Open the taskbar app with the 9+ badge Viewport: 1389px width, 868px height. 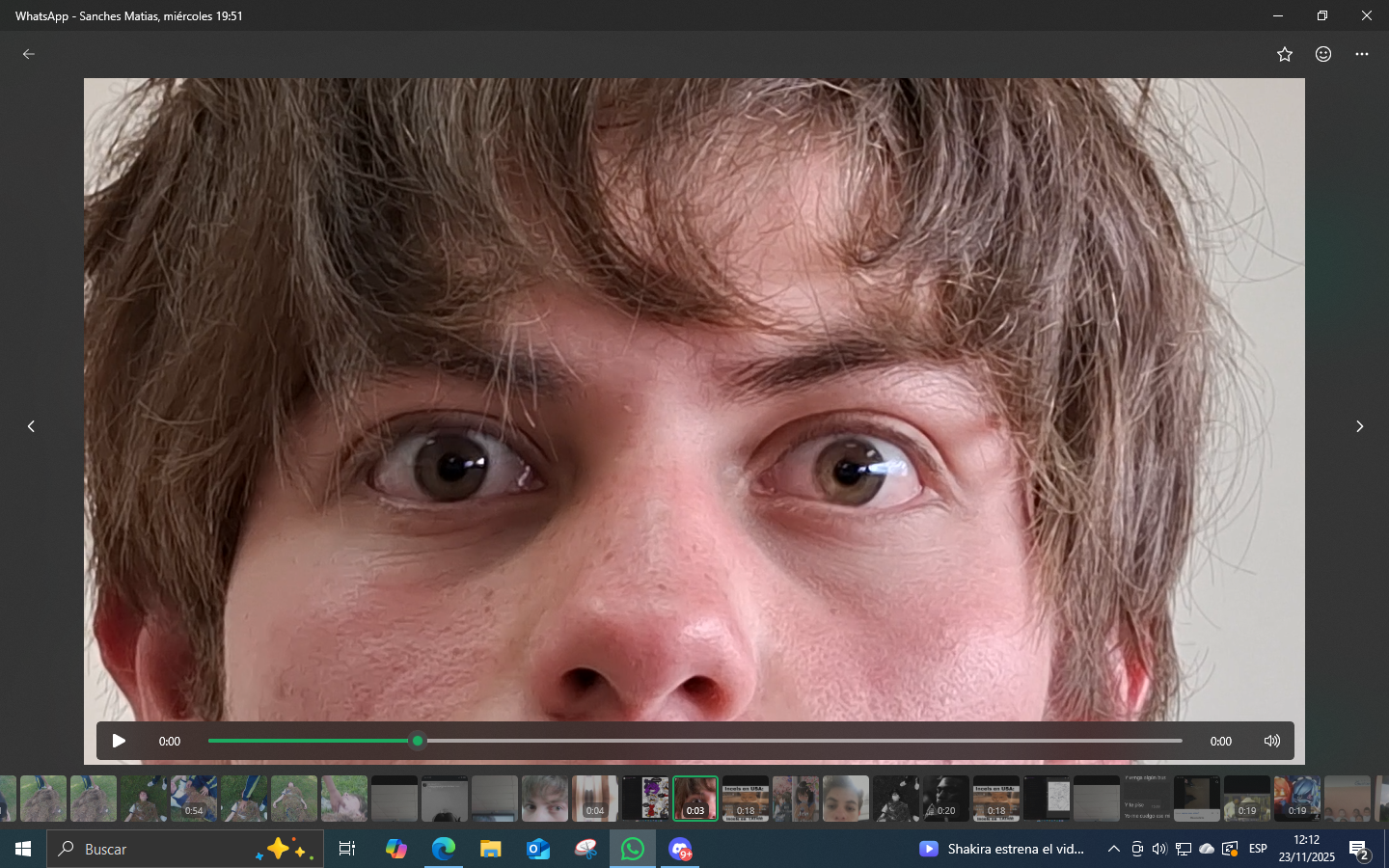(680, 849)
